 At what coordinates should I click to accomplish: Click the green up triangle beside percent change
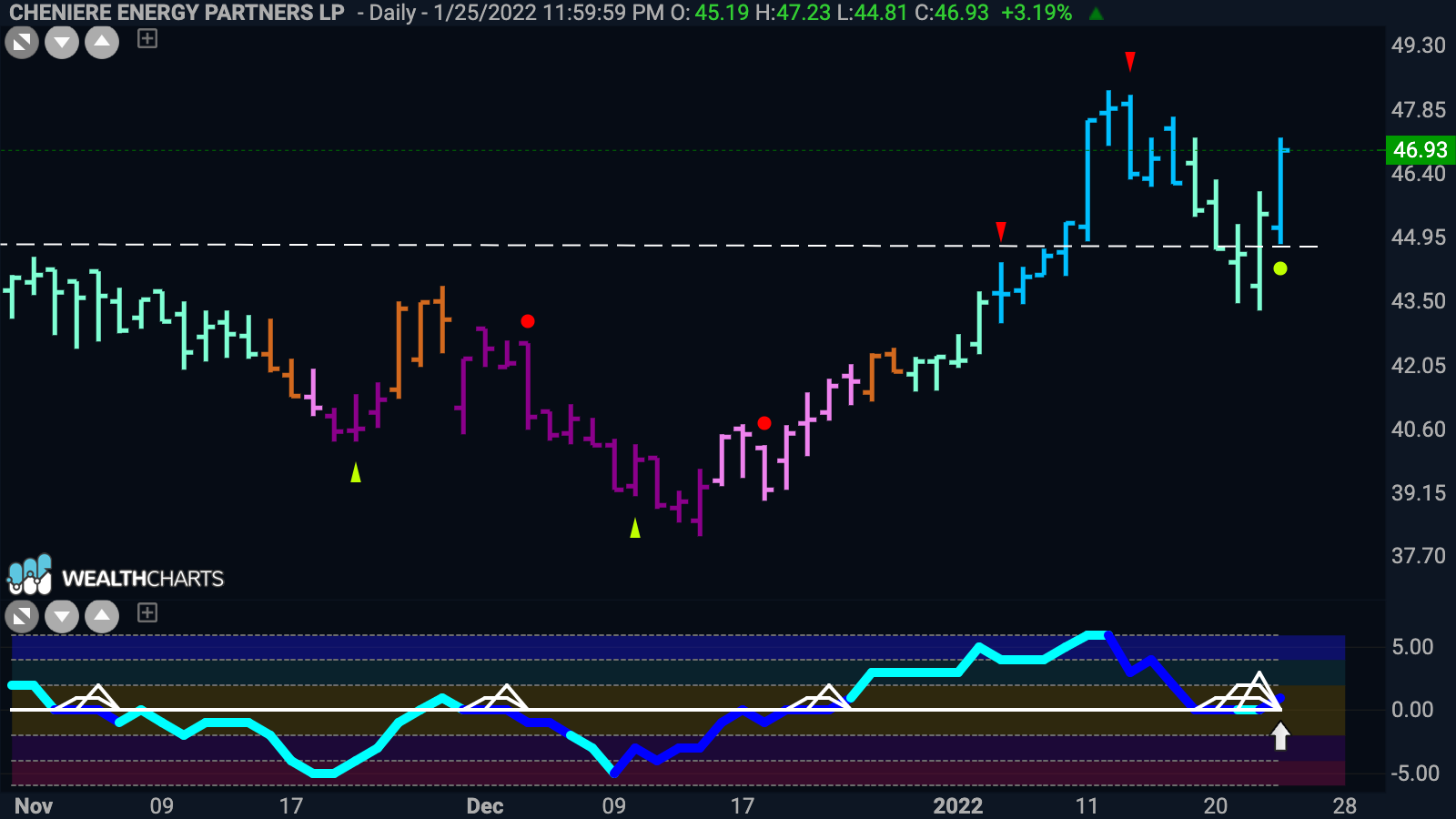tap(1097, 14)
